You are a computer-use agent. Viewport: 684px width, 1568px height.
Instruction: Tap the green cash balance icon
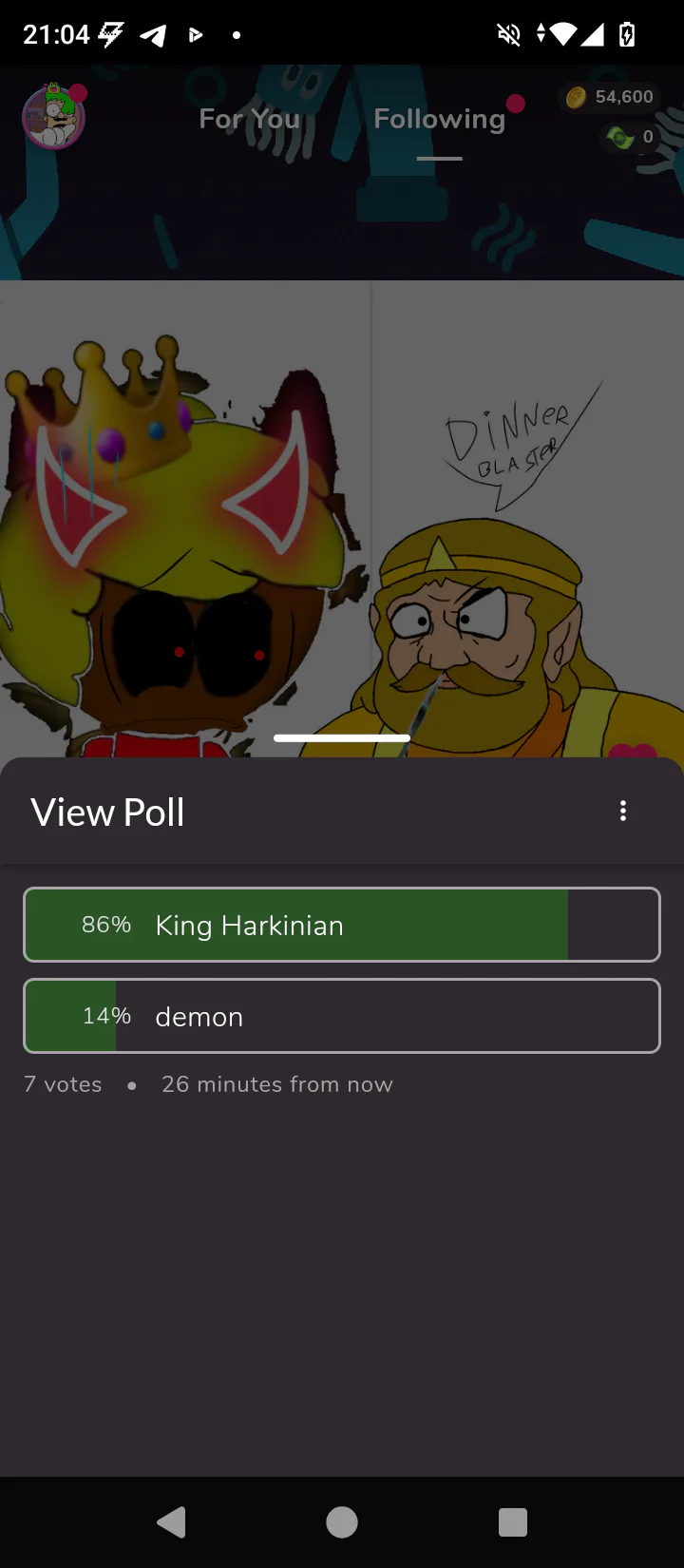click(620, 139)
